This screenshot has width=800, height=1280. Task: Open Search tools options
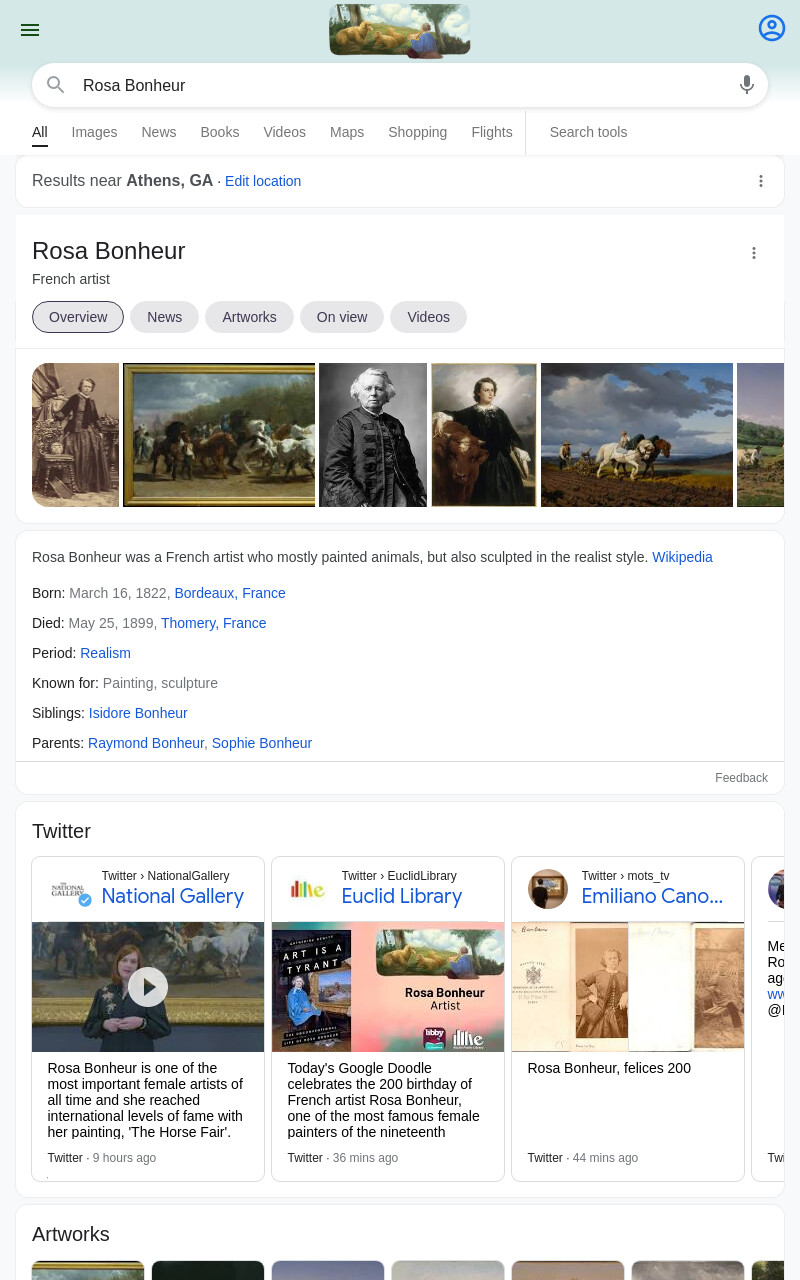point(588,132)
